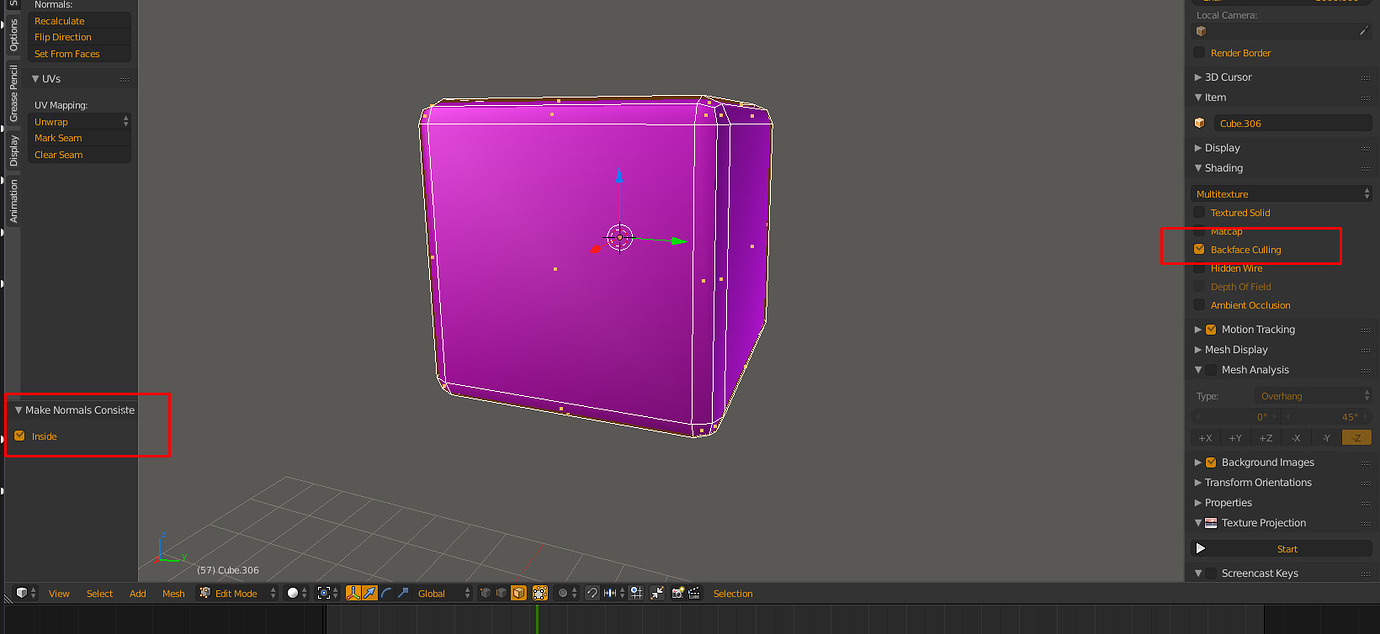Click the Cube.306 name field
The height and width of the screenshot is (634, 1380).
point(1292,121)
